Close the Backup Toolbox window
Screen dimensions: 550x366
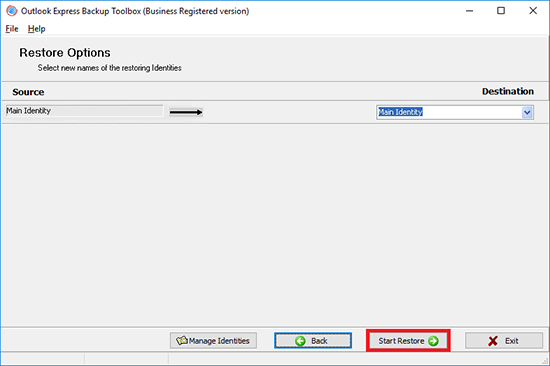pos(533,11)
